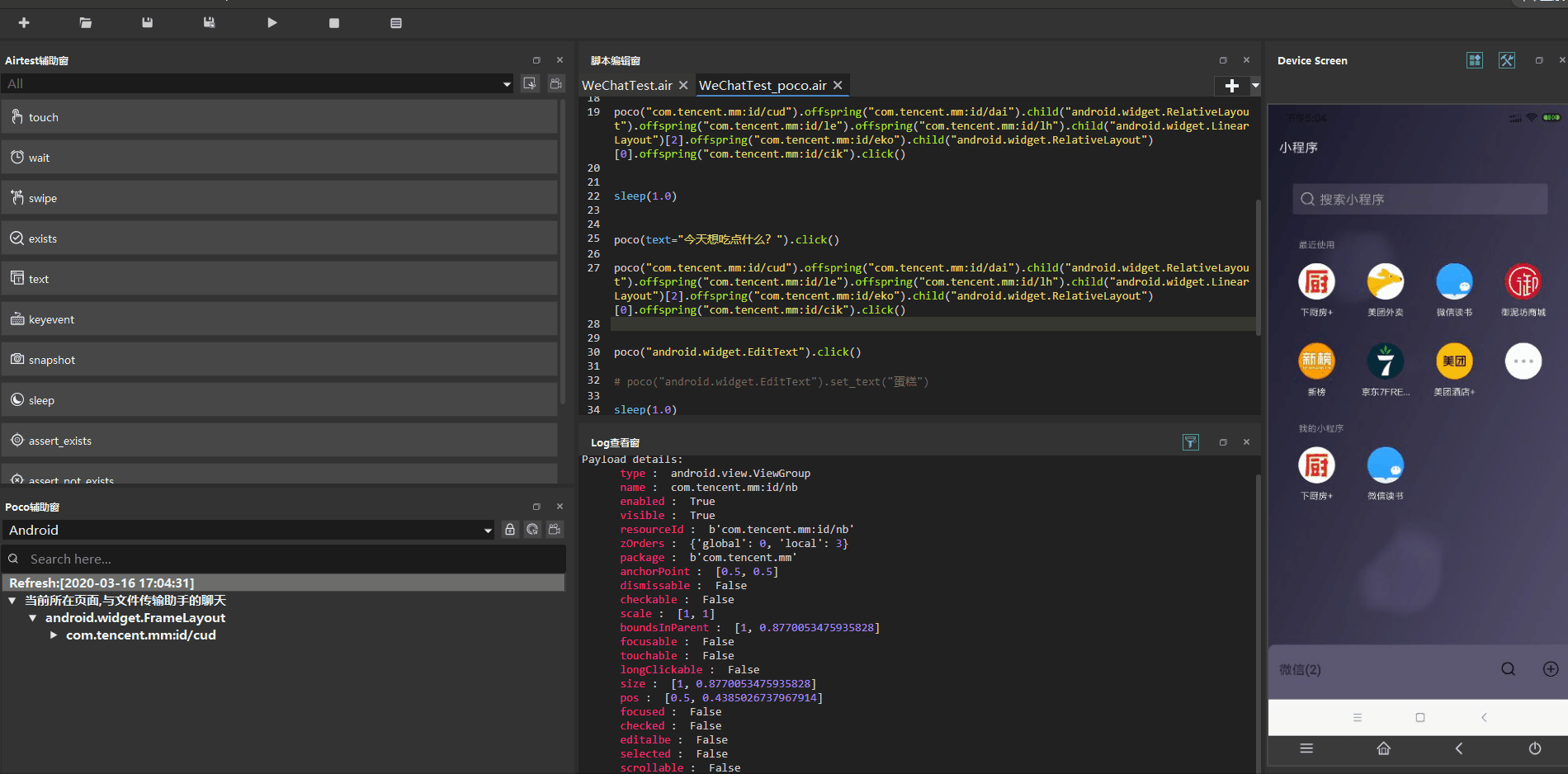Open a script with the folder icon
The width and height of the screenshot is (1568, 774).
coord(86,23)
